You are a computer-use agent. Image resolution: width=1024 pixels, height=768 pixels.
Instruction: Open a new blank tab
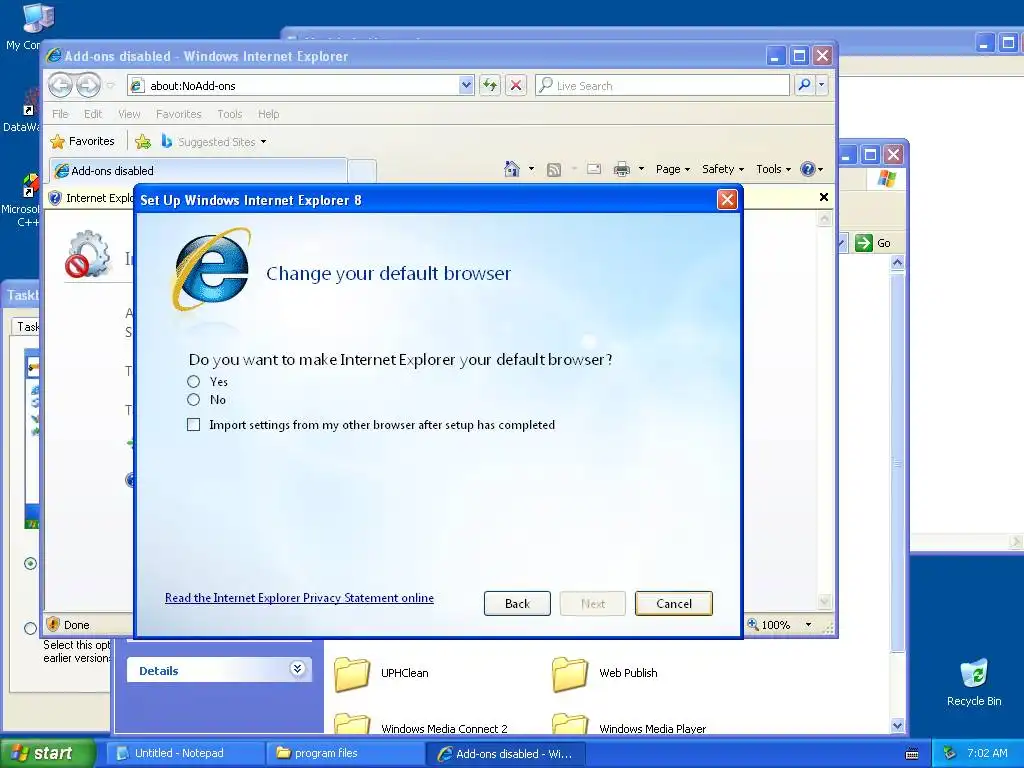(x=362, y=171)
